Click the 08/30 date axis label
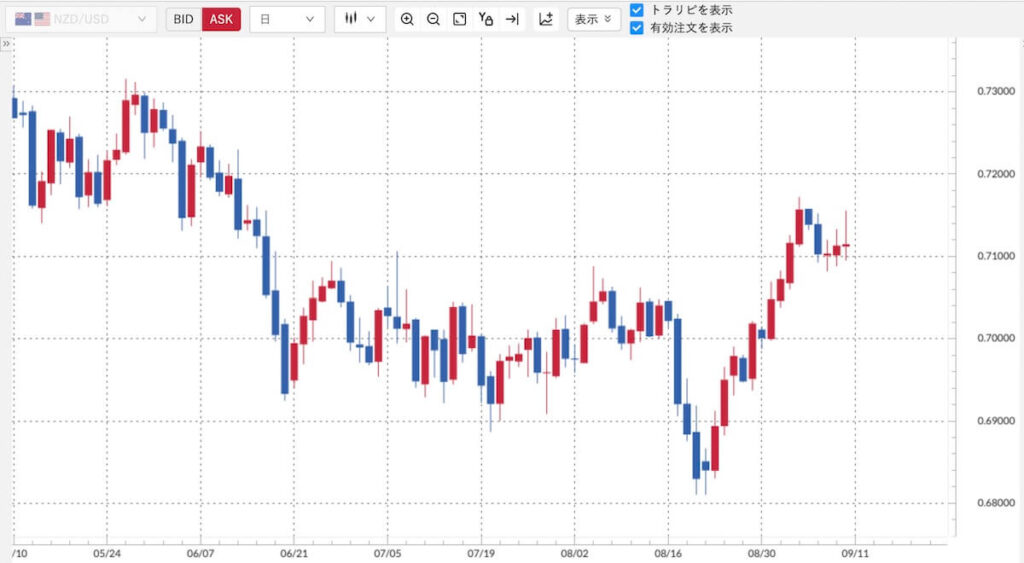The width and height of the screenshot is (1024, 563). (761, 554)
